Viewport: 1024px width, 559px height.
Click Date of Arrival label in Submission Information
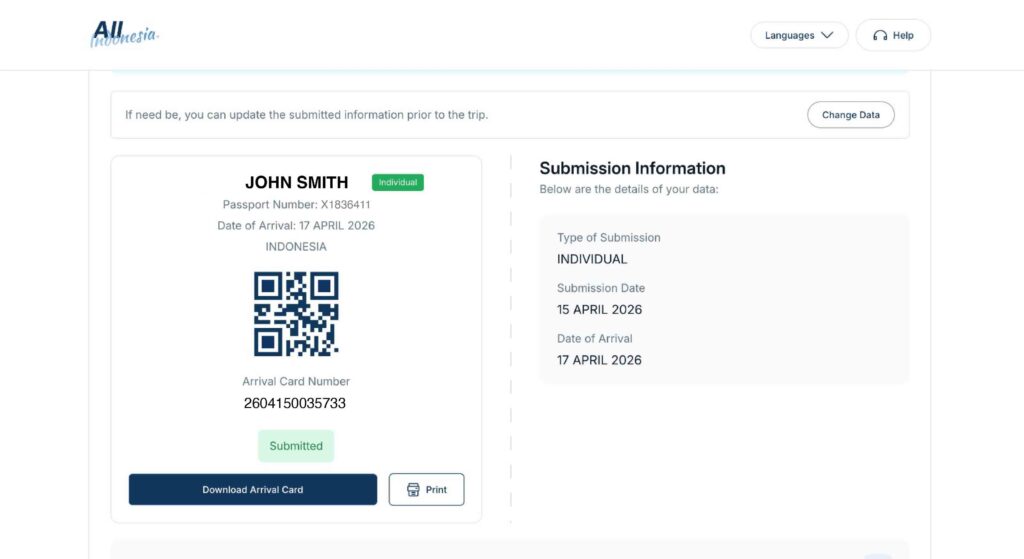pos(594,339)
